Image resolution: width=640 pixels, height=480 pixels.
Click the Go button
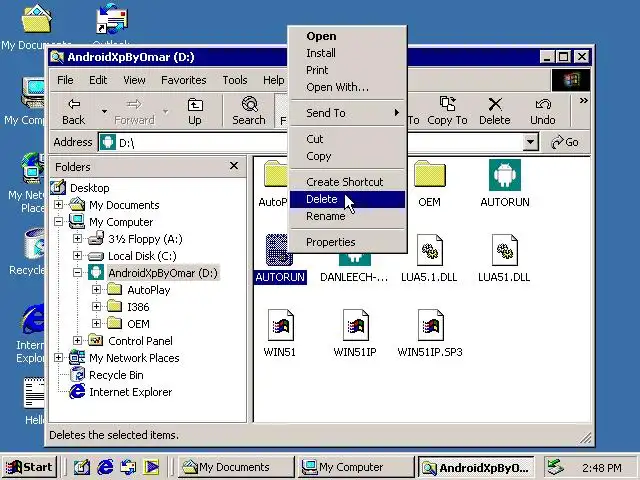coord(565,142)
